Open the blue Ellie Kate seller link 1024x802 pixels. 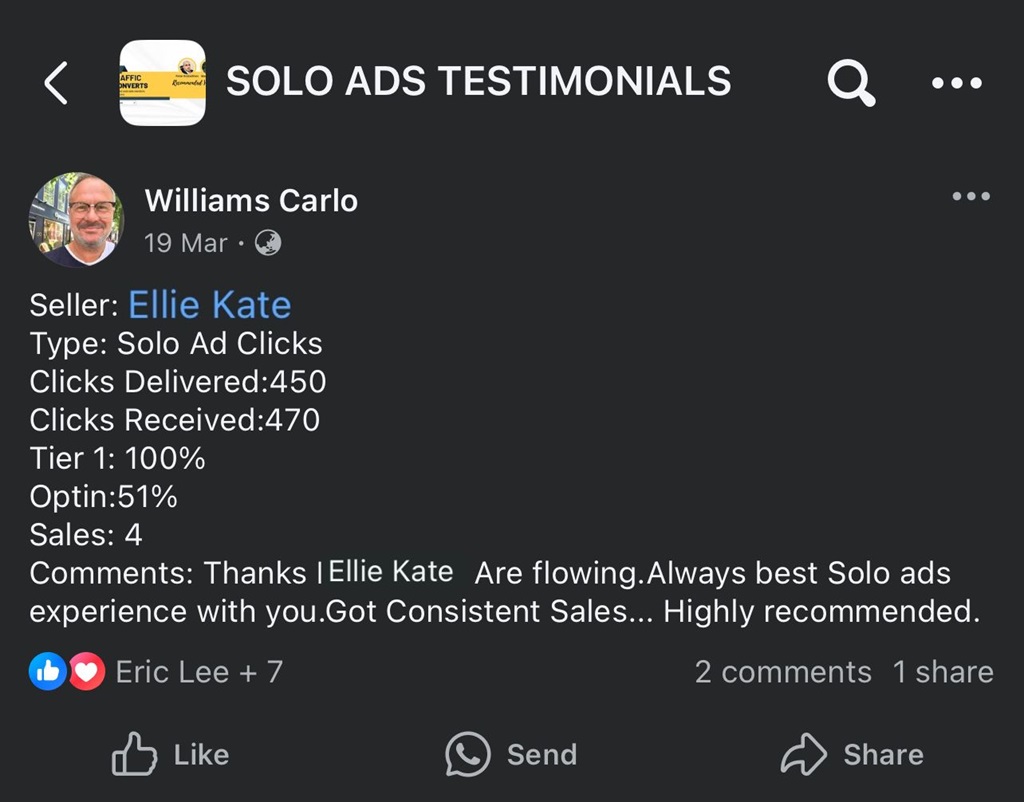coord(210,305)
